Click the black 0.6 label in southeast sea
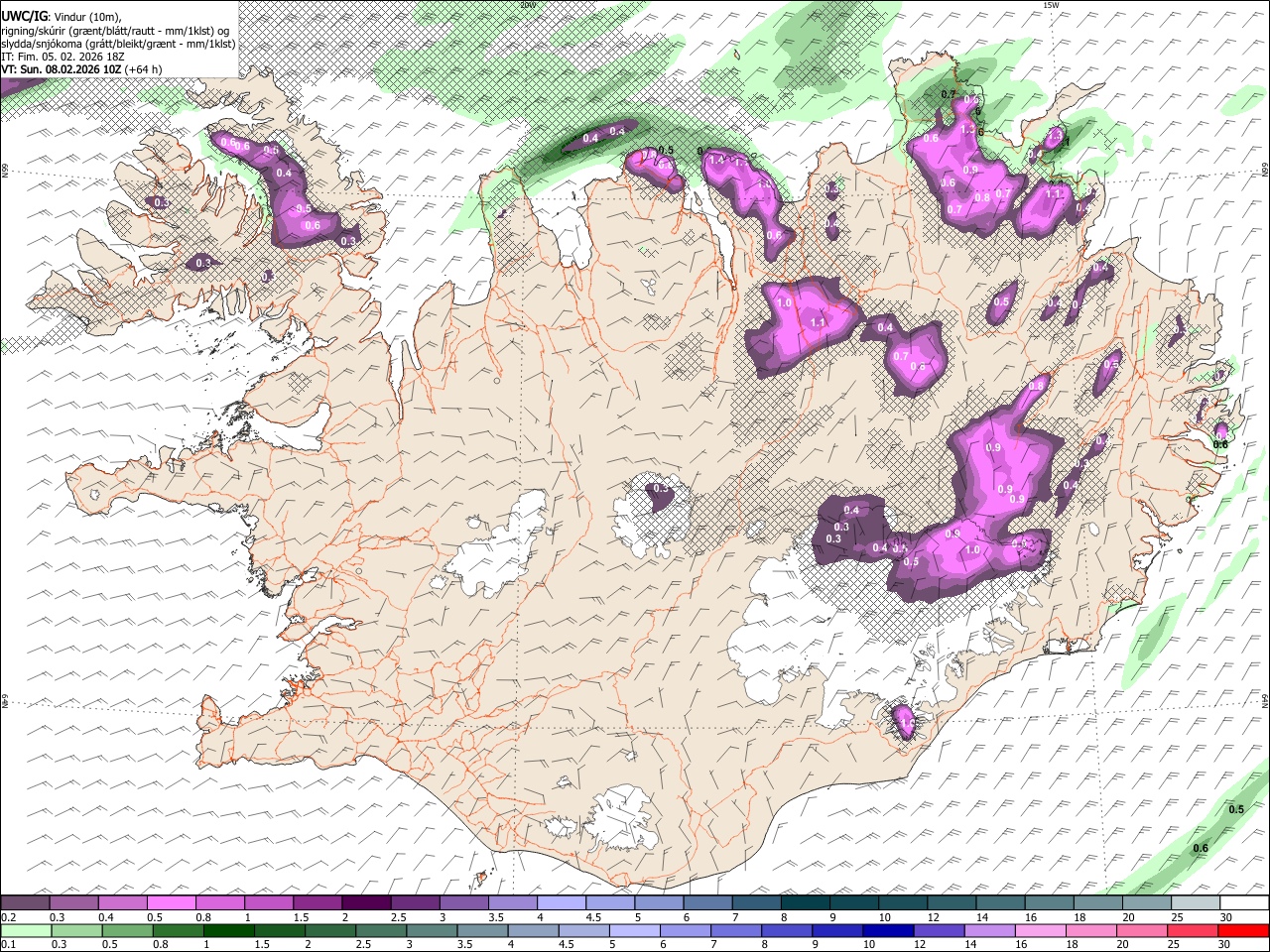The width and height of the screenshot is (1270, 952). (x=1201, y=848)
